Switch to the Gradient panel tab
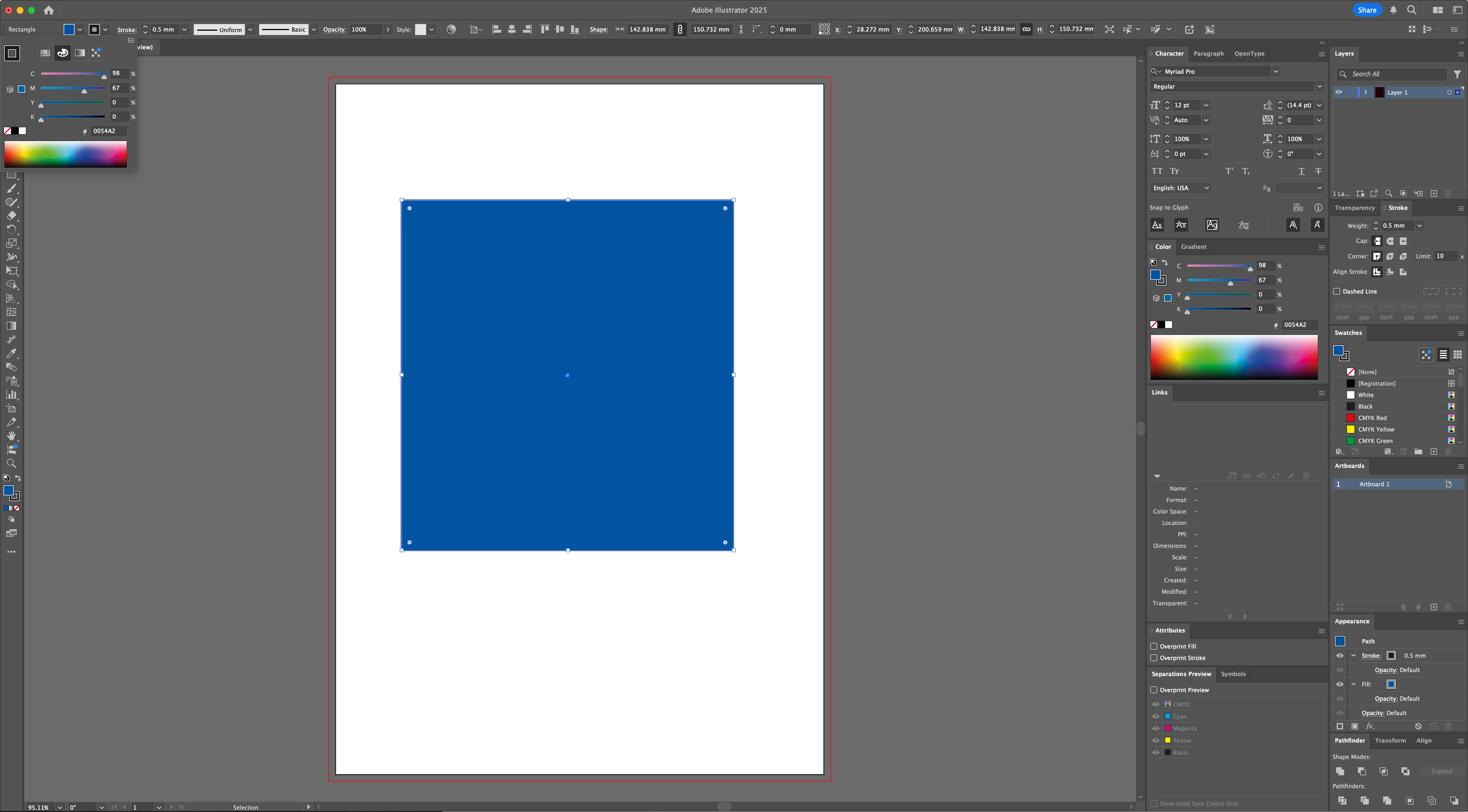This screenshot has width=1468, height=812. [x=1193, y=247]
